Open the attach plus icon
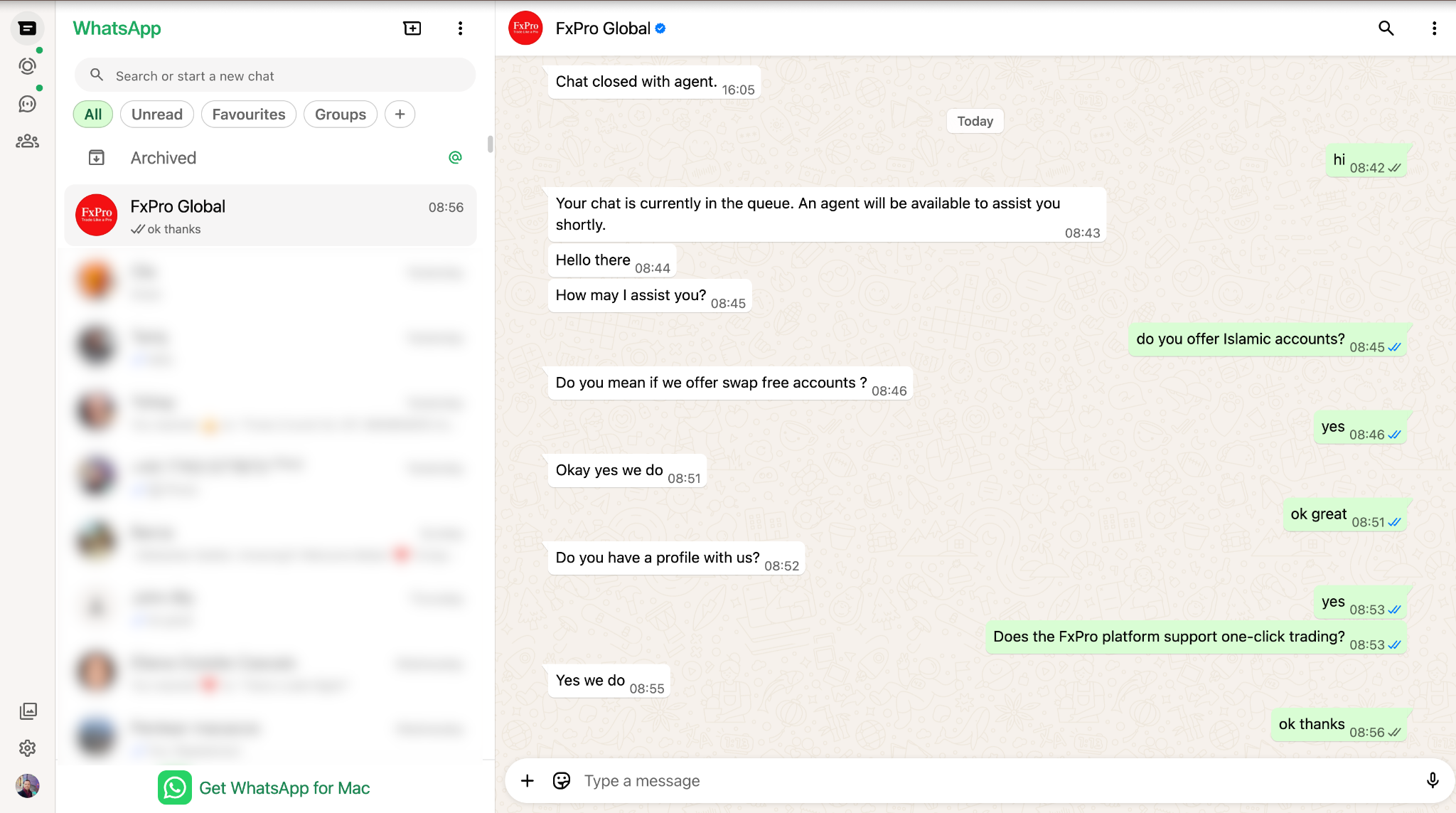Screen dimensions: 1456x813 coord(527,780)
